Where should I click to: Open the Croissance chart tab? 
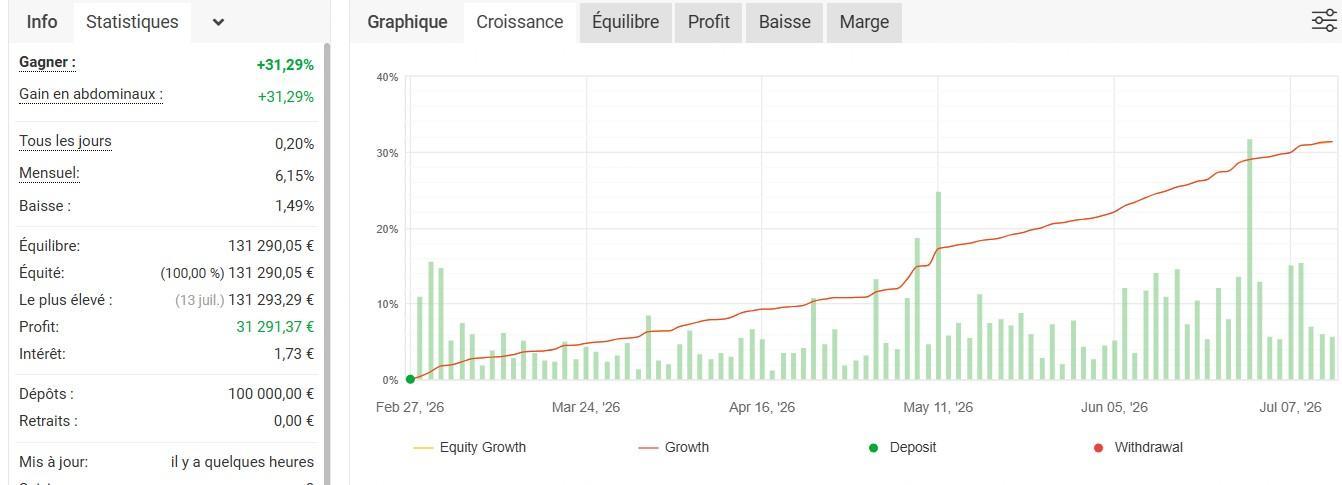click(x=520, y=22)
